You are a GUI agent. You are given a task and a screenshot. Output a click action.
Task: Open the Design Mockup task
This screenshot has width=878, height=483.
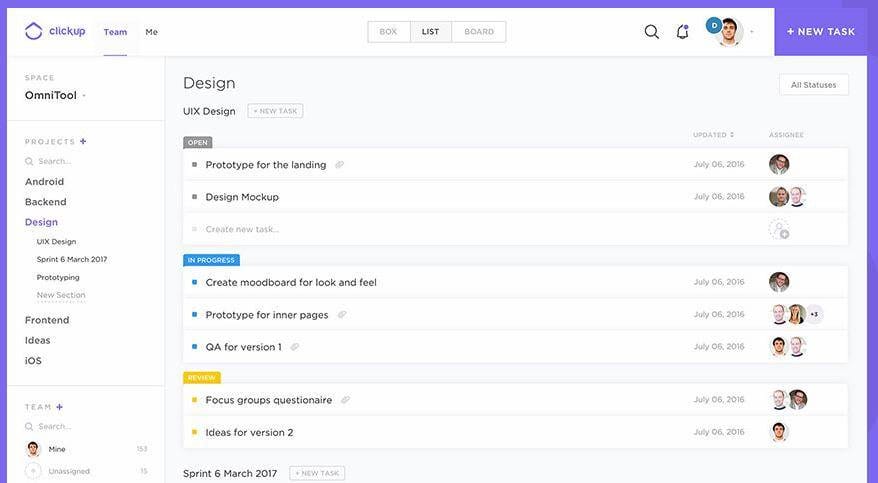click(x=242, y=197)
